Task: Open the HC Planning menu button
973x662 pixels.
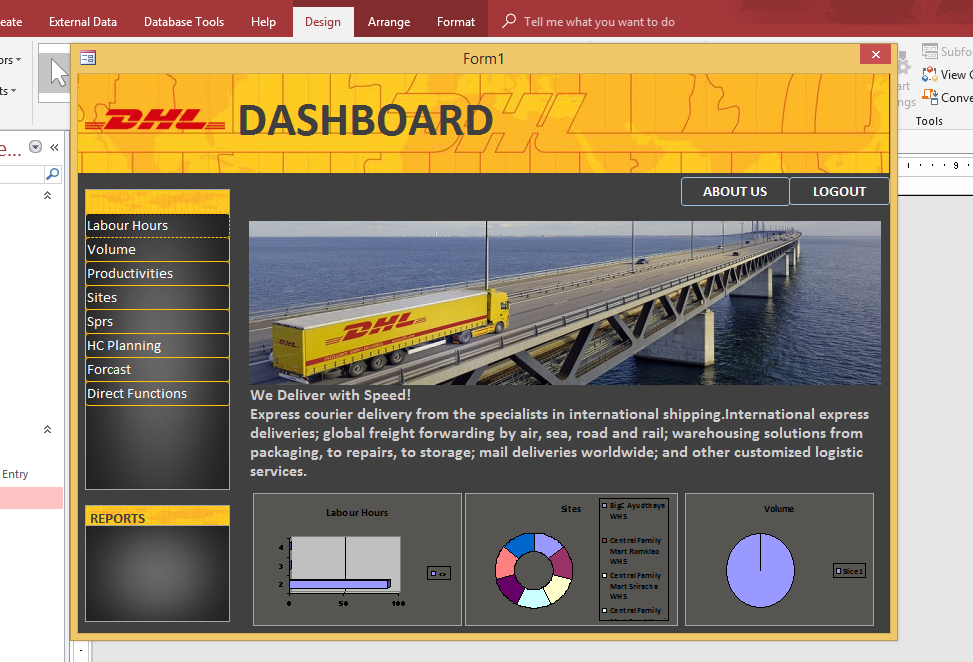Action: (158, 346)
